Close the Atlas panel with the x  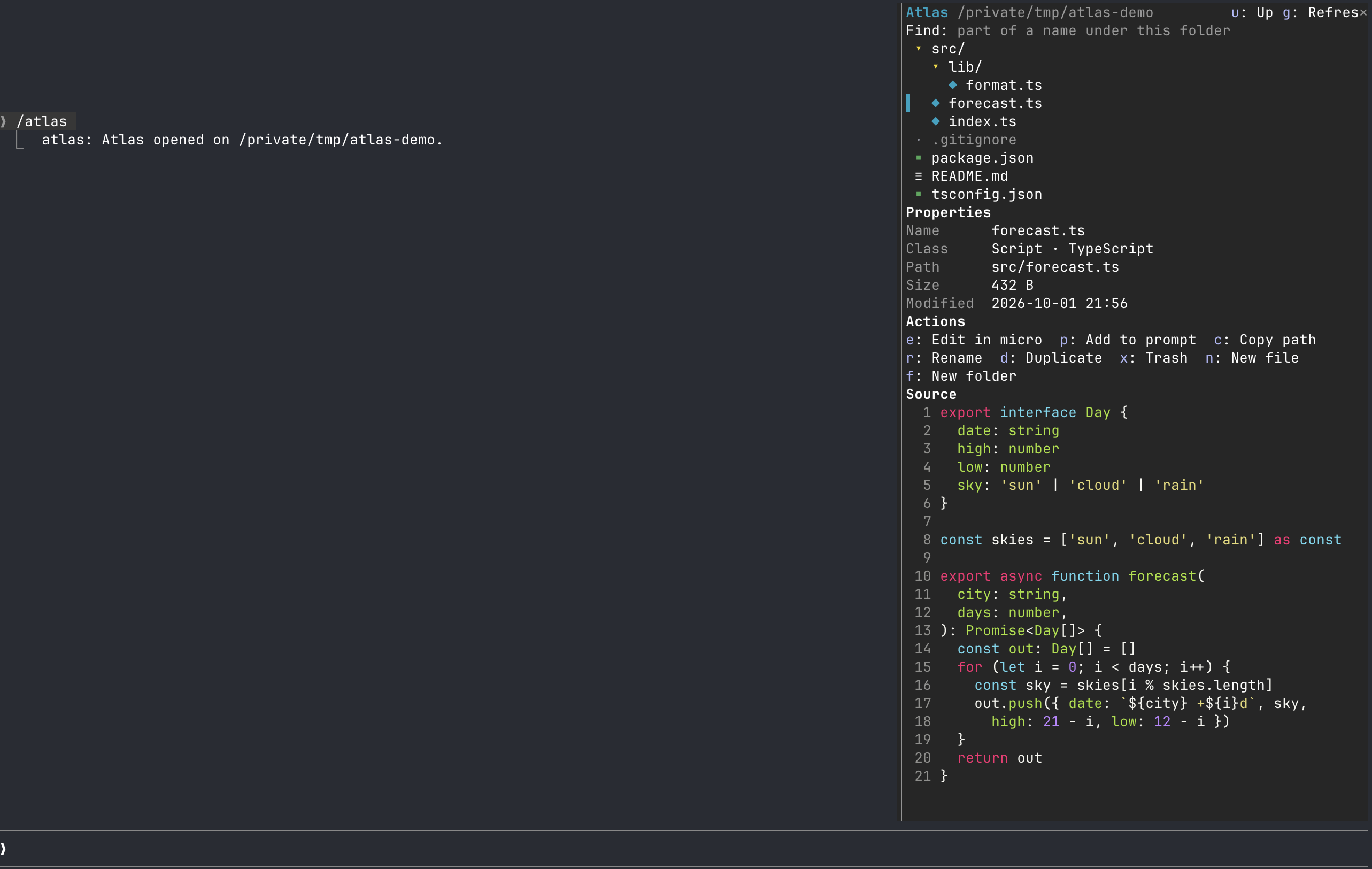[1363, 12]
